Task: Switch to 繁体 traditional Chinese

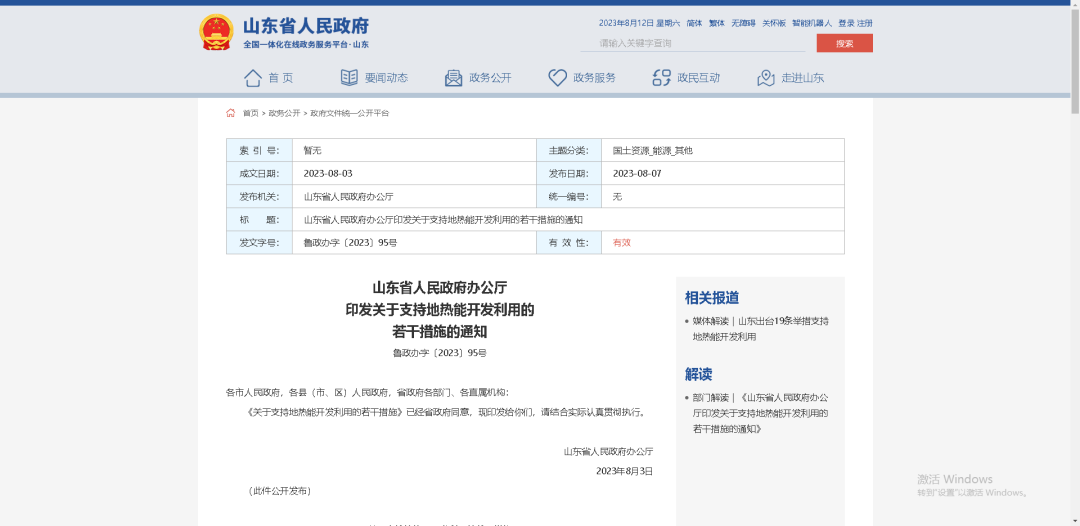Action: 717,23
